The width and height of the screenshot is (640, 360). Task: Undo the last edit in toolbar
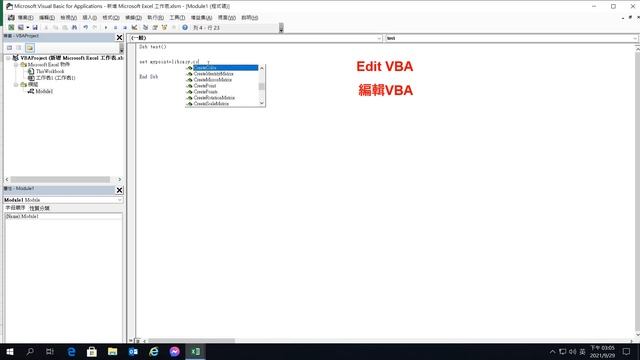coord(86,27)
